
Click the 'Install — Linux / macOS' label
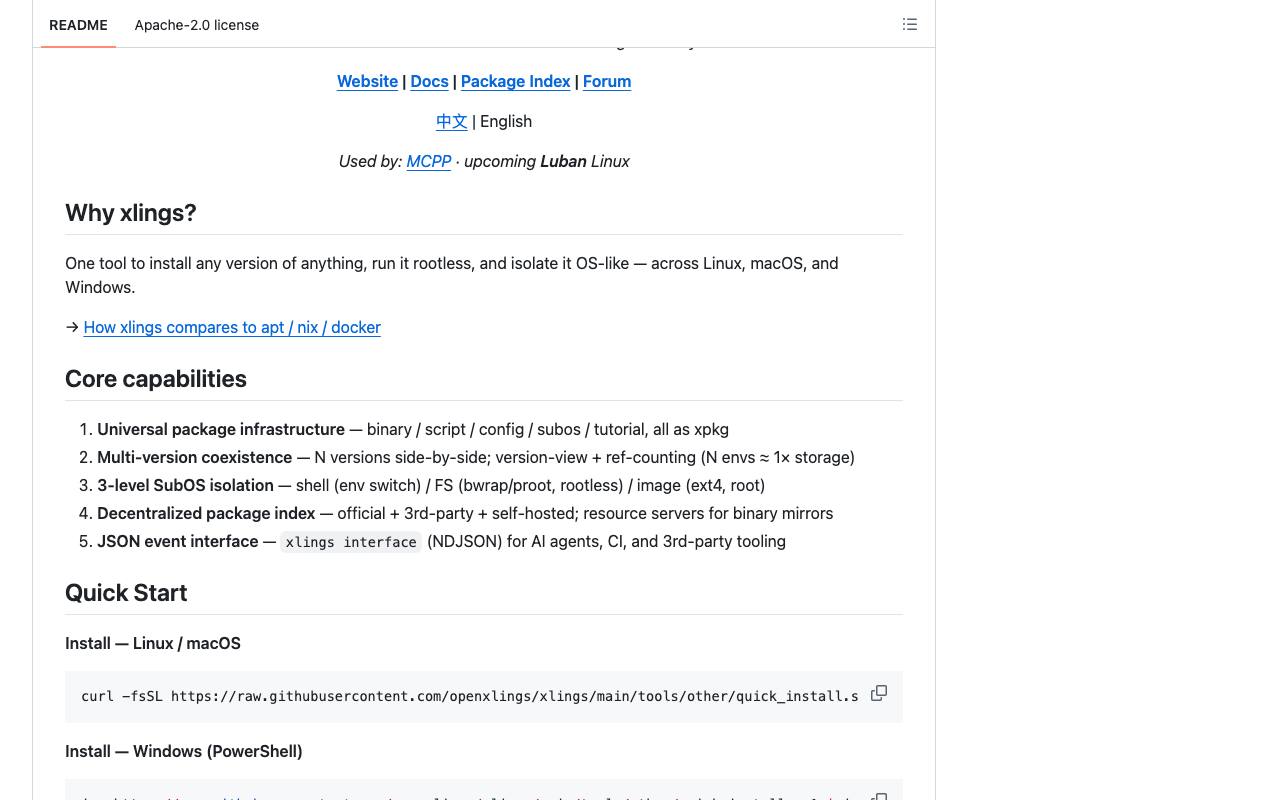click(153, 644)
